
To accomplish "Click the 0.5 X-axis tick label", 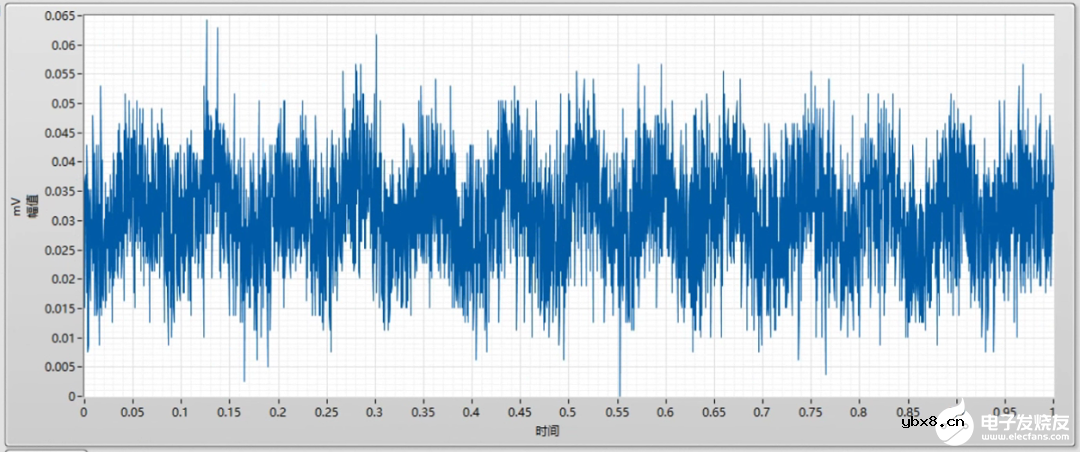I will pyautogui.click(x=568, y=412).
